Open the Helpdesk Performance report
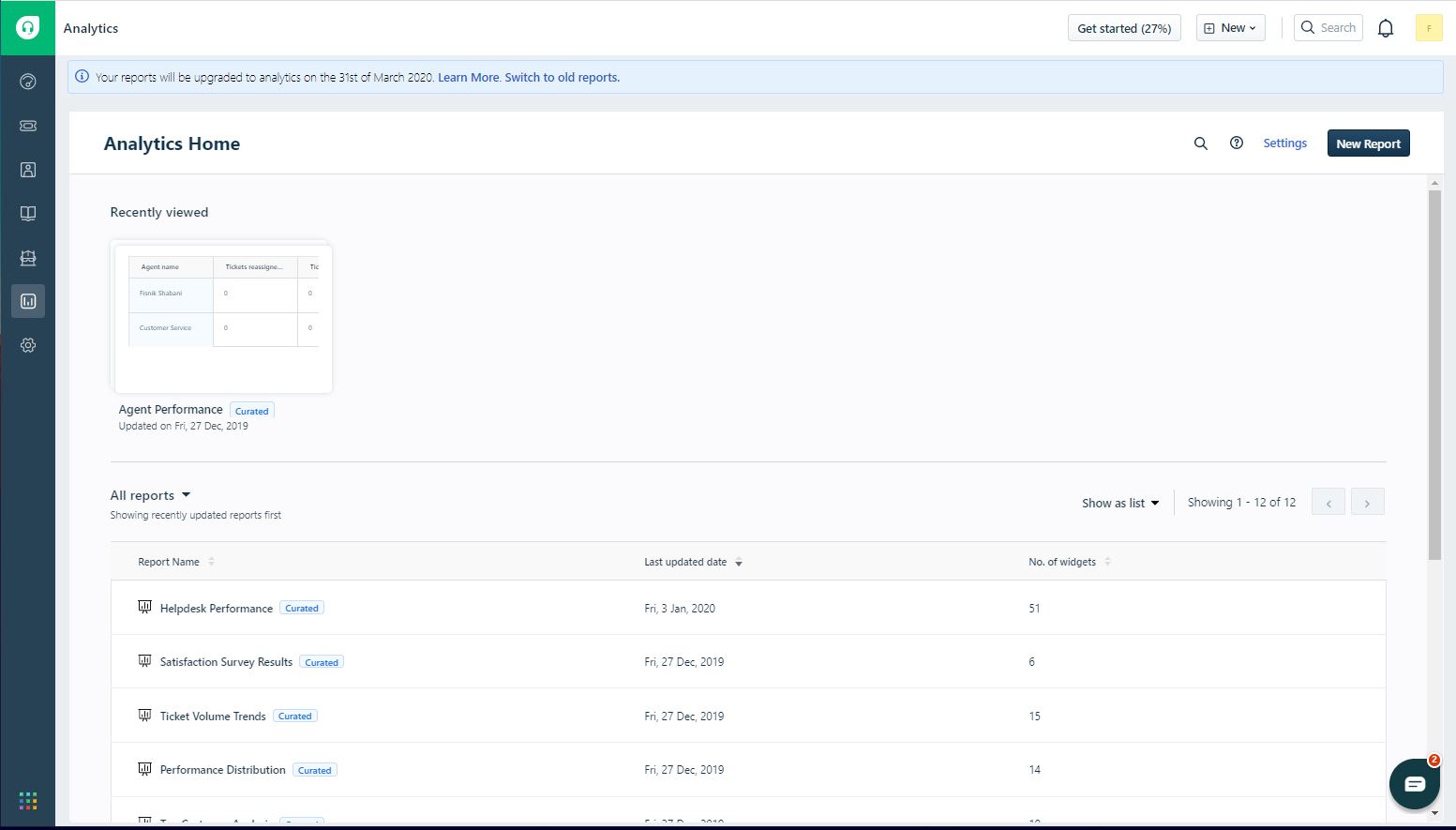This screenshot has height=830, width=1456. (216, 609)
